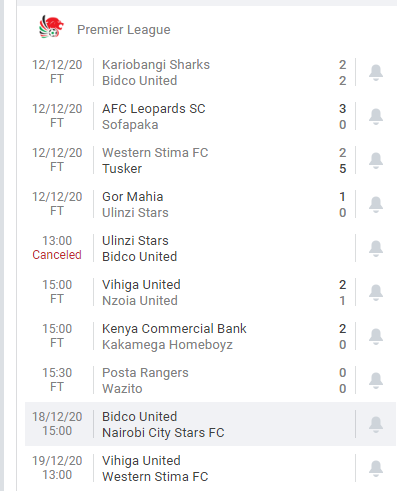Open the Premier League competition link
Viewport: 397px width, 491px height.
point(124,30)
